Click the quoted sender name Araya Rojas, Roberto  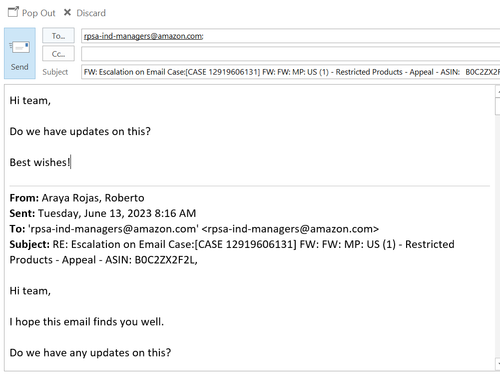[x=93, y=198]
